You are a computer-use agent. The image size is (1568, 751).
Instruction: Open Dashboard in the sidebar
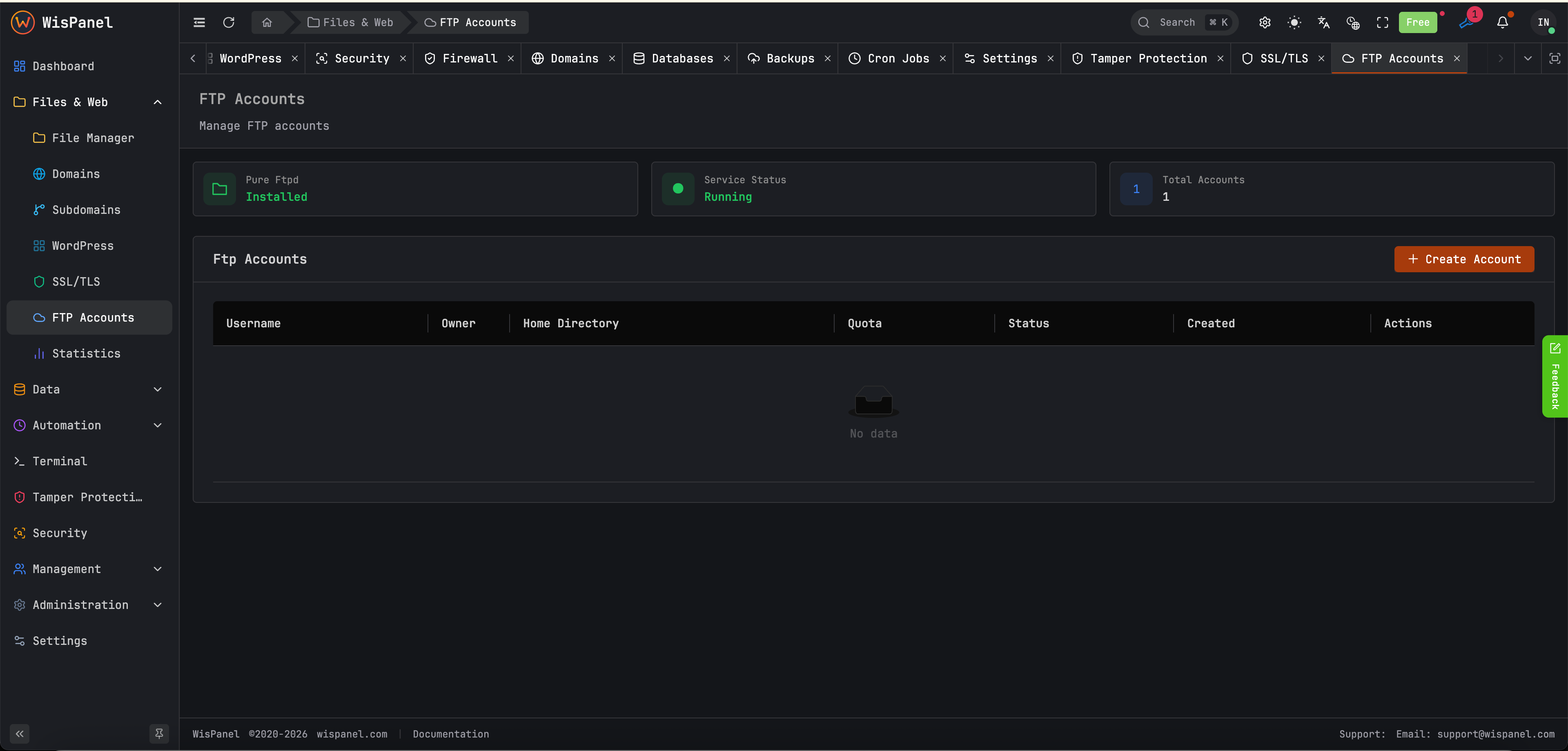pos(89,66)
